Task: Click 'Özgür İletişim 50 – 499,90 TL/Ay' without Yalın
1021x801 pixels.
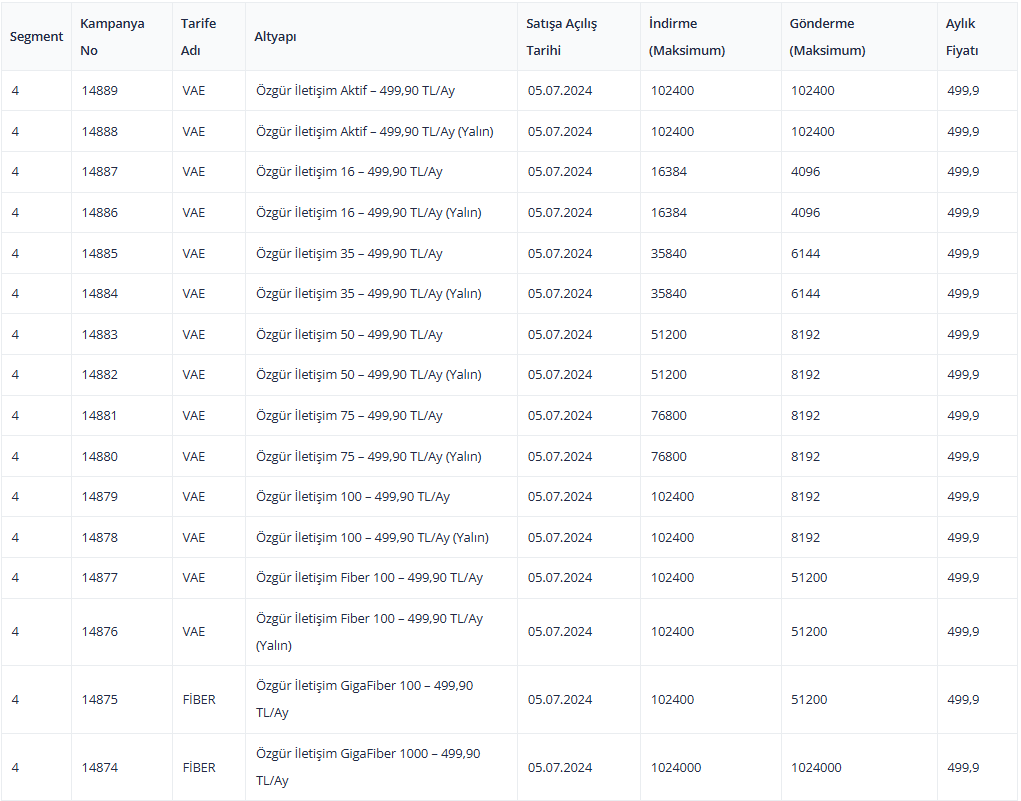Action: click(x=349, y=334)
